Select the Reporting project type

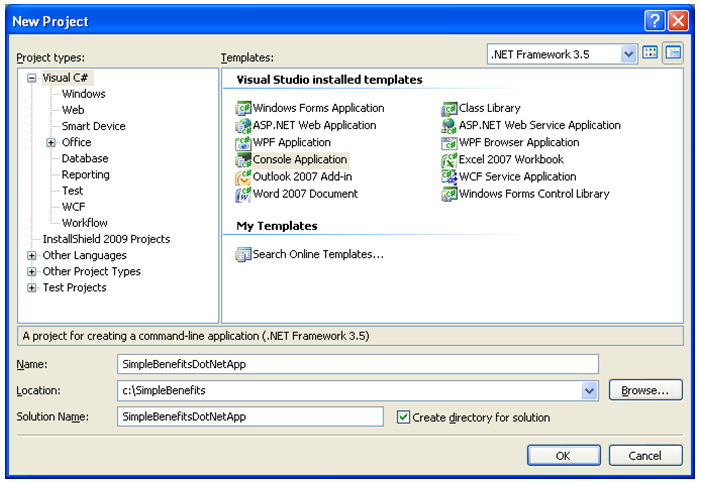[85, 175]
